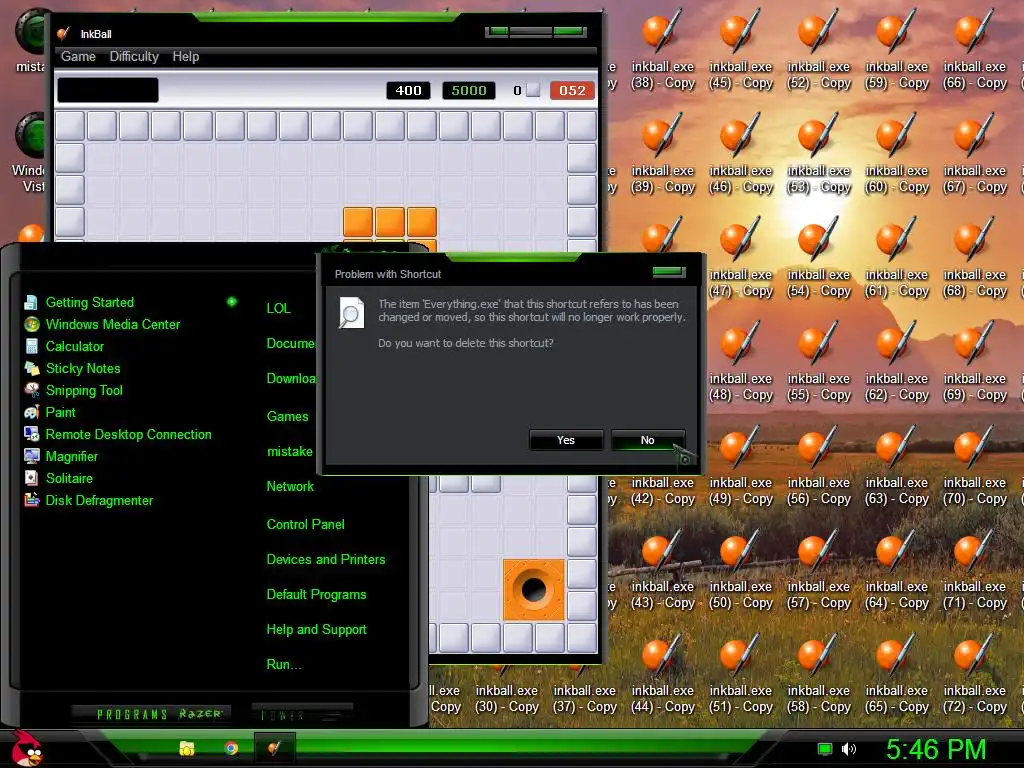Click the InkBall icon in its title bar
The width and height of the screenshot is (1024, 768).
pos(63,33)
